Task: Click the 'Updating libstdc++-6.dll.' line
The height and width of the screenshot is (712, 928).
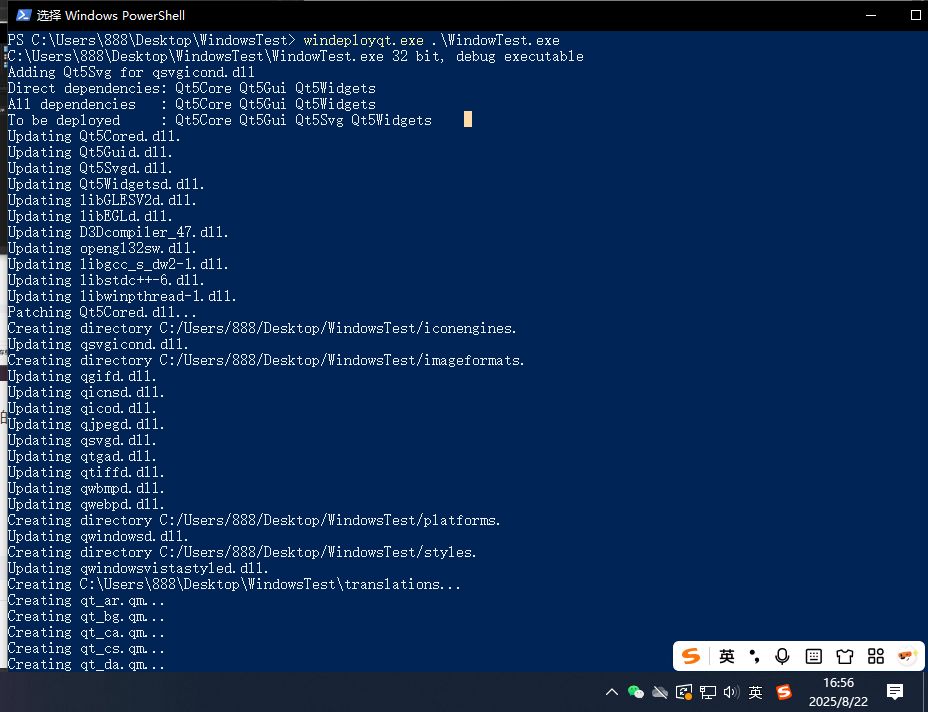Action: coord(106,280)
